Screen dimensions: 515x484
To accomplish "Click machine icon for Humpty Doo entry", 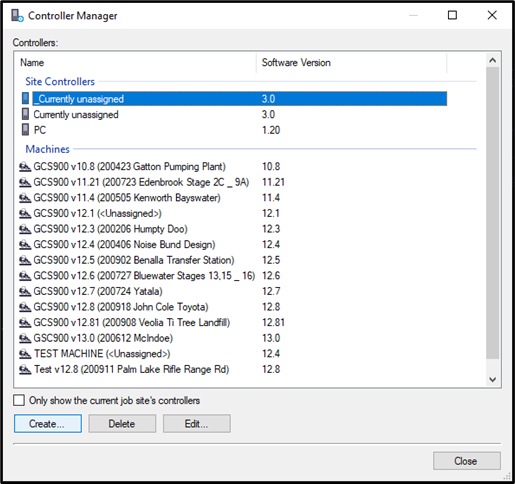I will click(25, 229).
